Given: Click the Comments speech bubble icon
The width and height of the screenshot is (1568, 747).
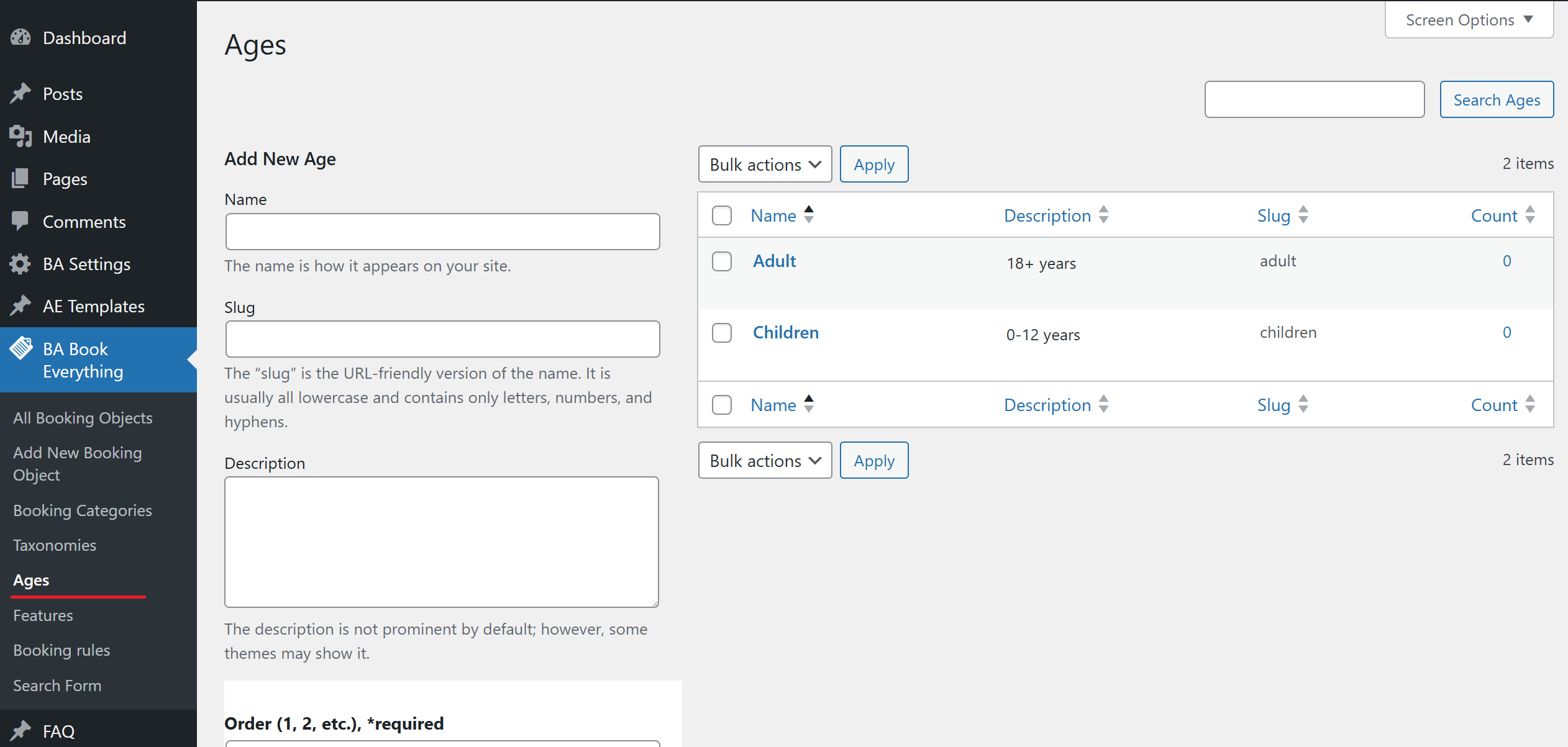Looking at the screenshot, I should (x=21, y=221).
